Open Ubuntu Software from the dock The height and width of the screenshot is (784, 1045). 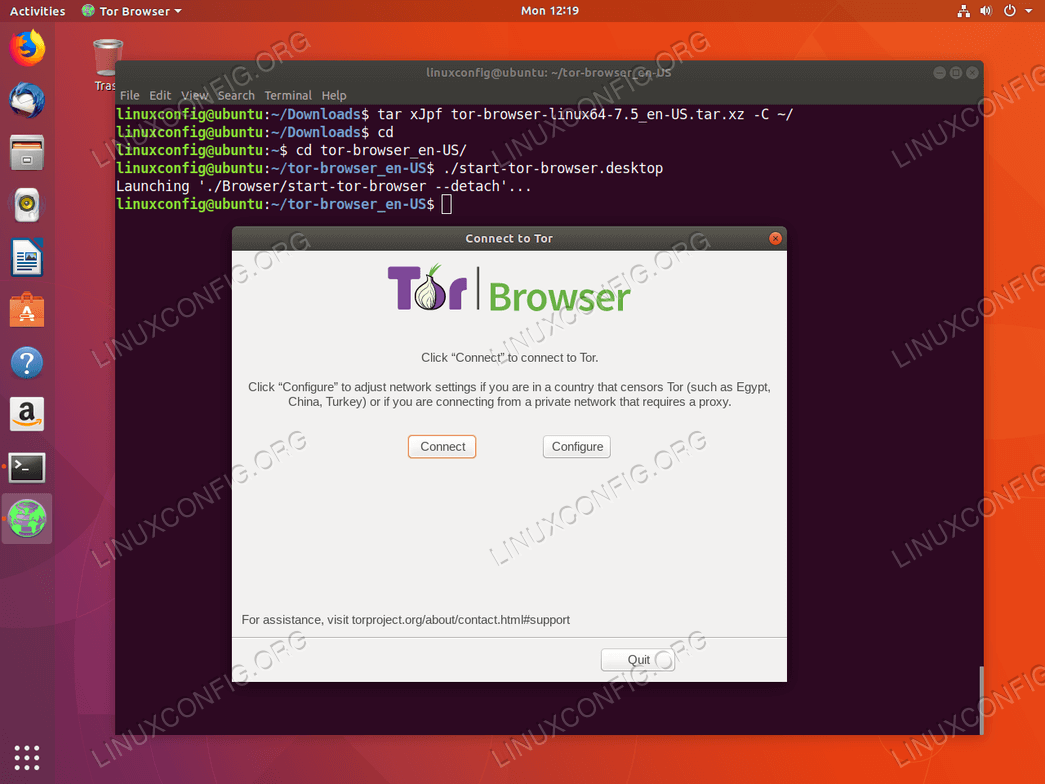tap(27, 310)
